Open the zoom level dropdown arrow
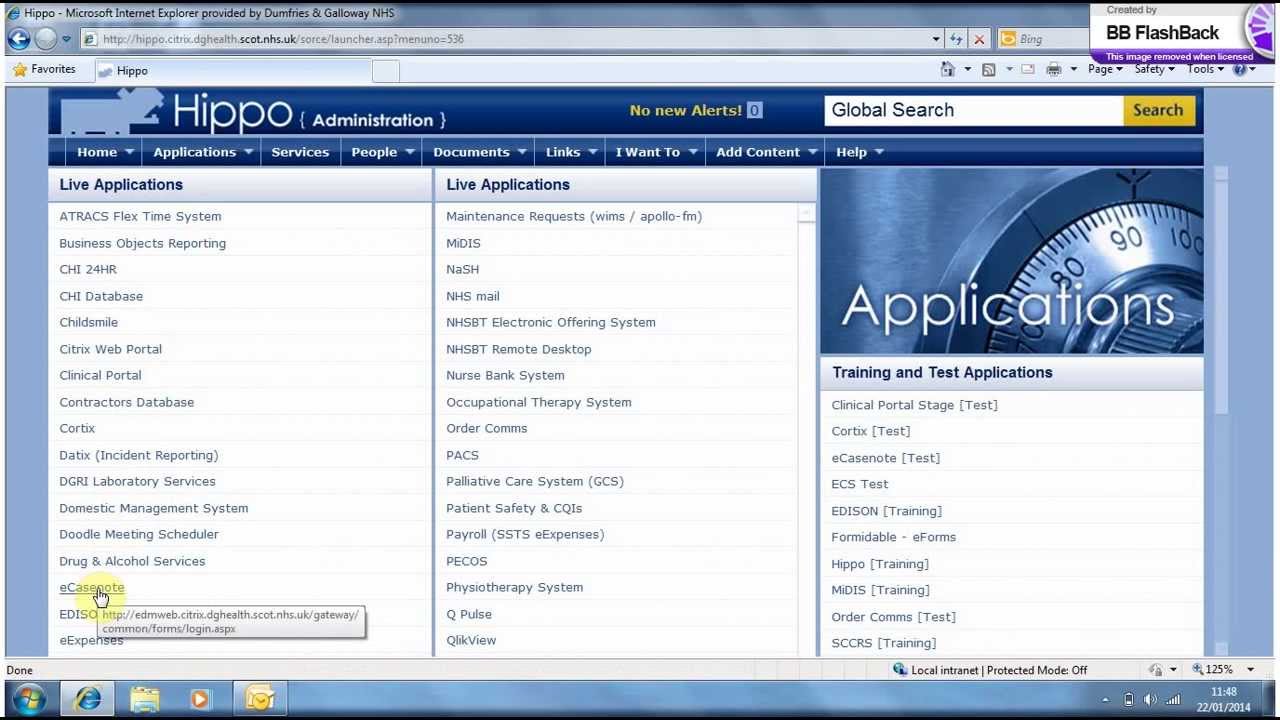 point(1250,670)
